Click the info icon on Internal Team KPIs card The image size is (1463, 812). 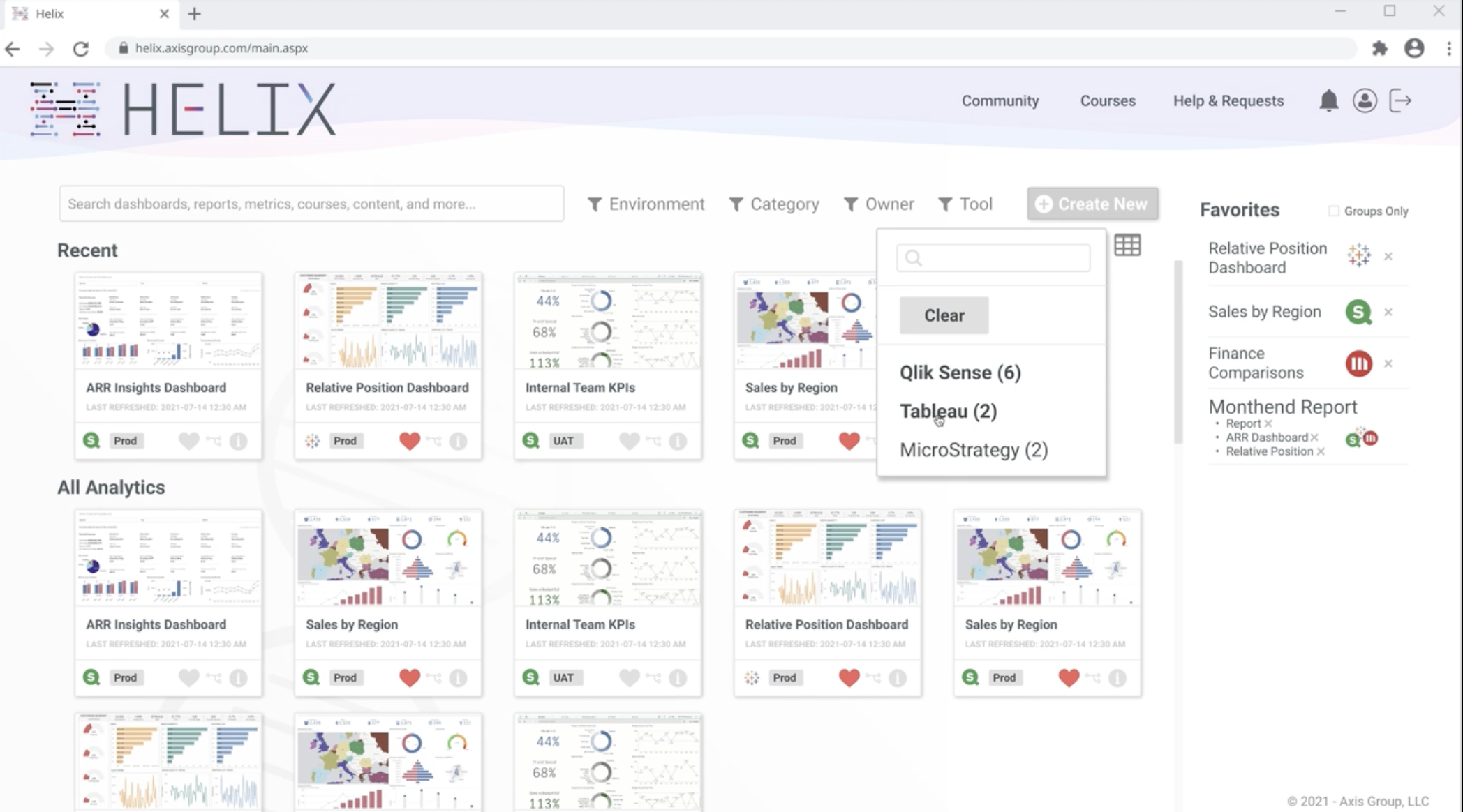[x=678, y=441]
